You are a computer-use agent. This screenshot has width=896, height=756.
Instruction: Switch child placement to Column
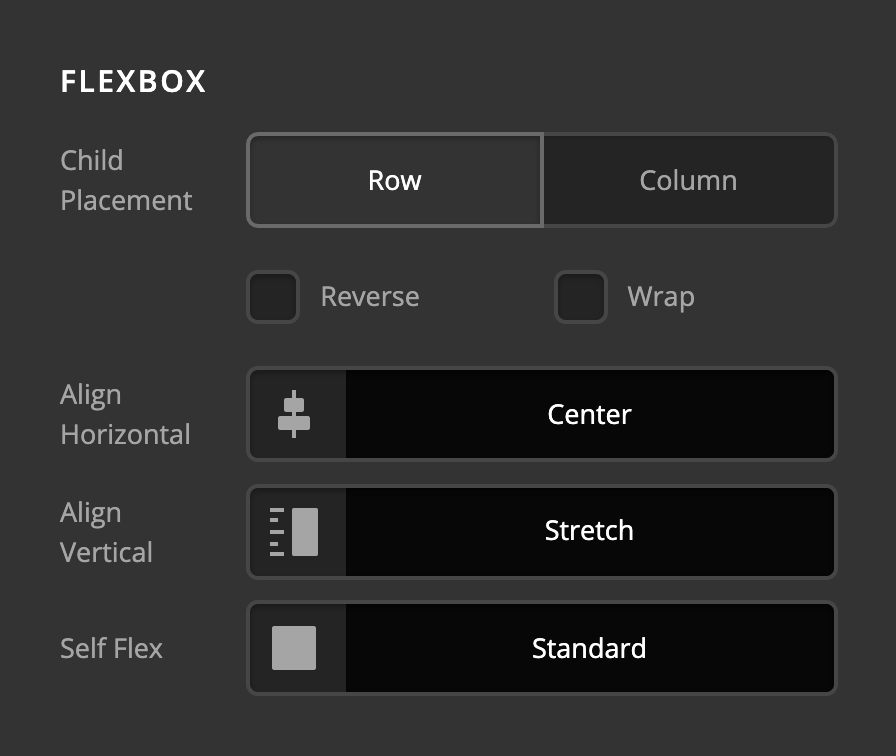click(x=688, y=180)
